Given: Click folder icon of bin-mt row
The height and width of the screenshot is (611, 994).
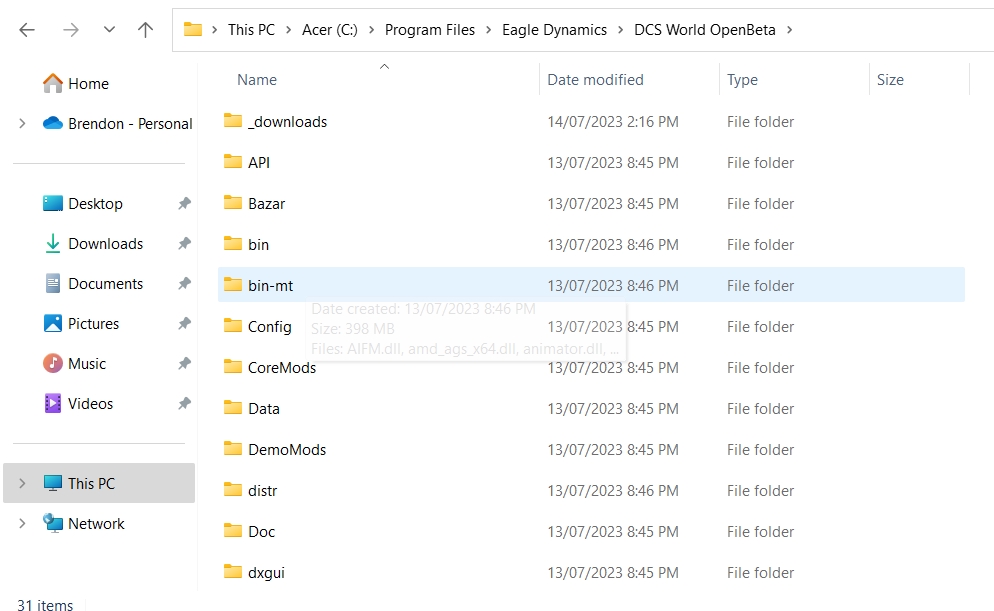Looking at the screenshot, I should pyautogui.click(x=233, y=285).
